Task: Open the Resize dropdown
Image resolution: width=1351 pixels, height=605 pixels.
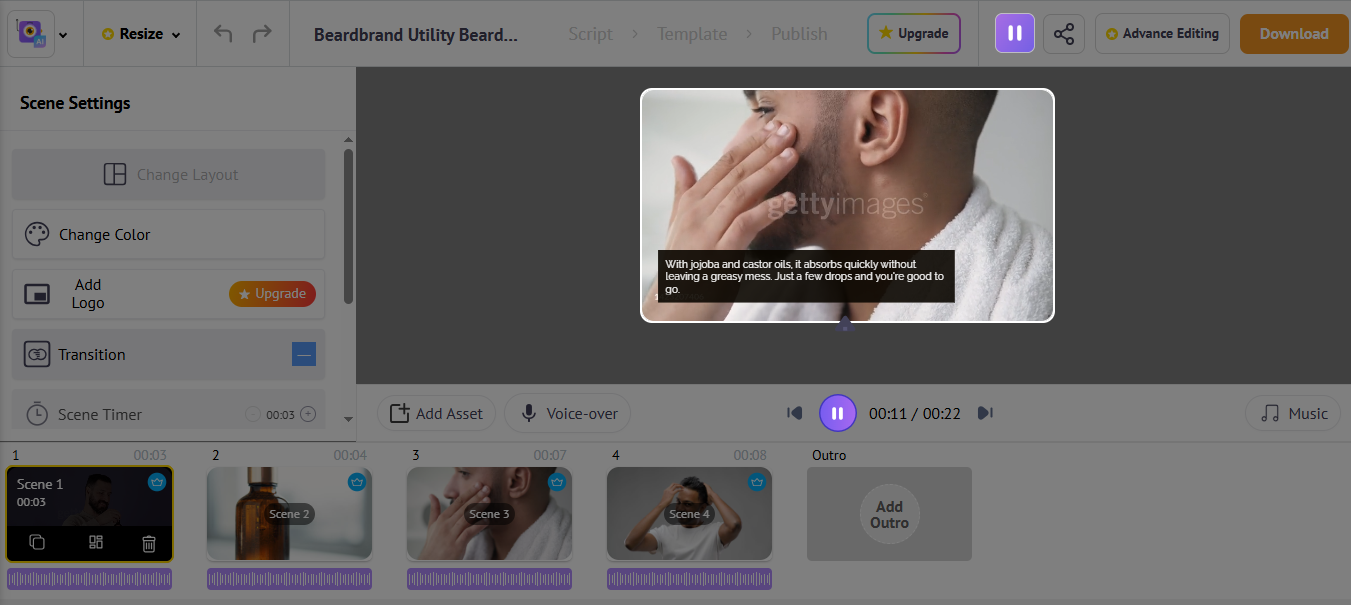Action: tap(139, 33)
